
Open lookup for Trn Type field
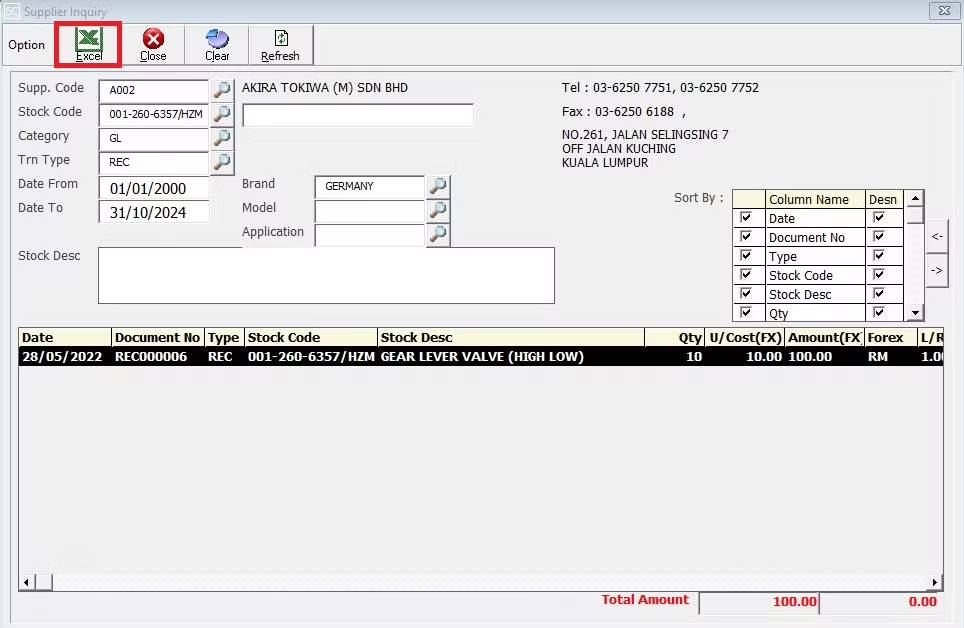[x=222, y=162]
